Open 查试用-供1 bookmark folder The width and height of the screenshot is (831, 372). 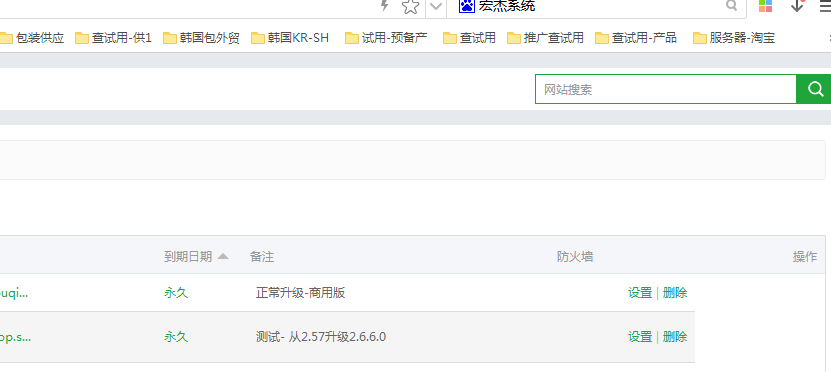pos(113,38)
